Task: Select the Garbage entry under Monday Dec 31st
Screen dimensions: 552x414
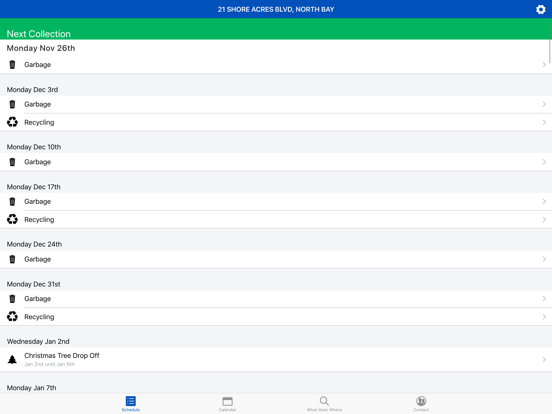Action: 276,299
